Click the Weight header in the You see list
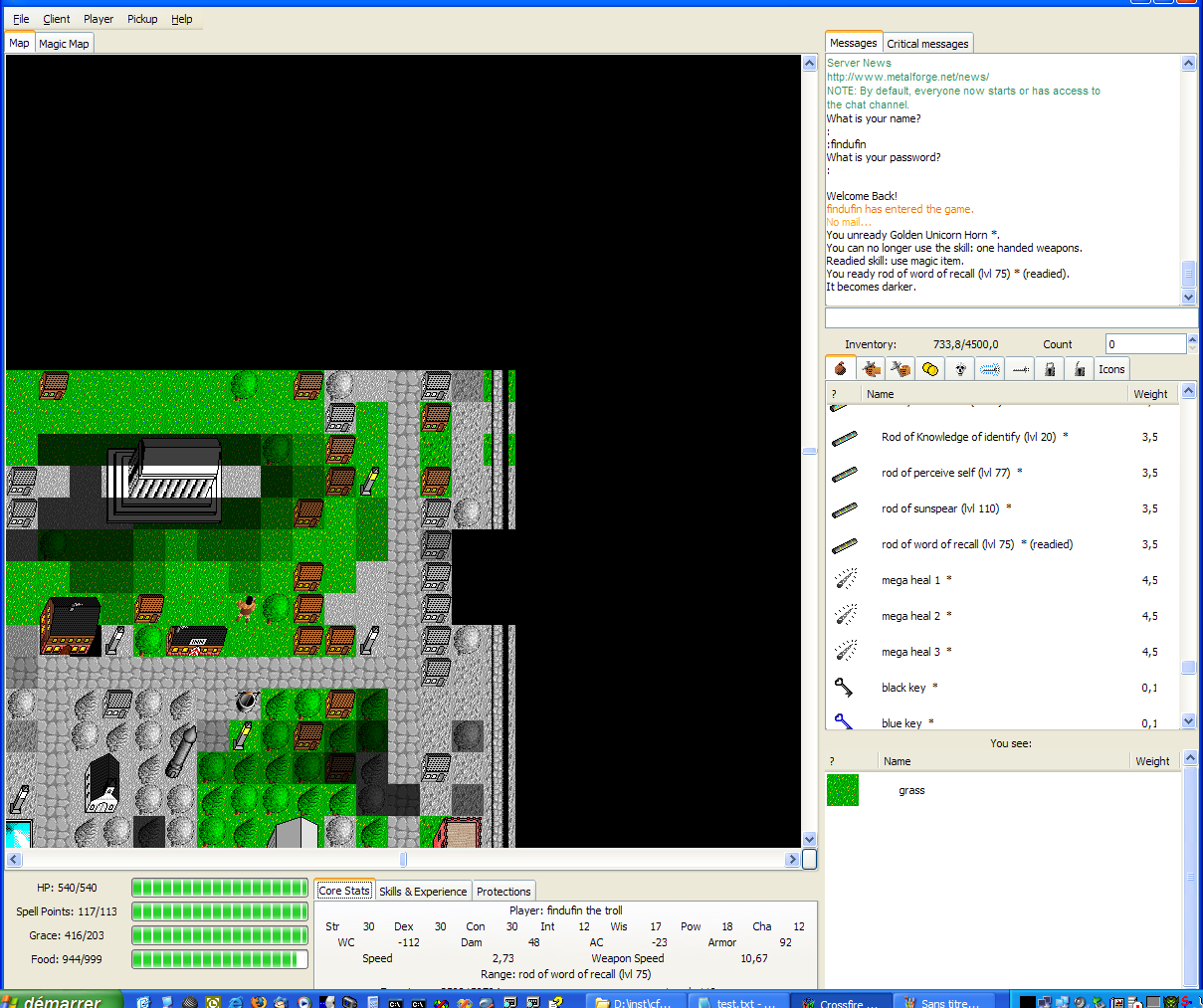Image resolution: width=1203 pixels, height=1008 pixels. point(1153,761)
